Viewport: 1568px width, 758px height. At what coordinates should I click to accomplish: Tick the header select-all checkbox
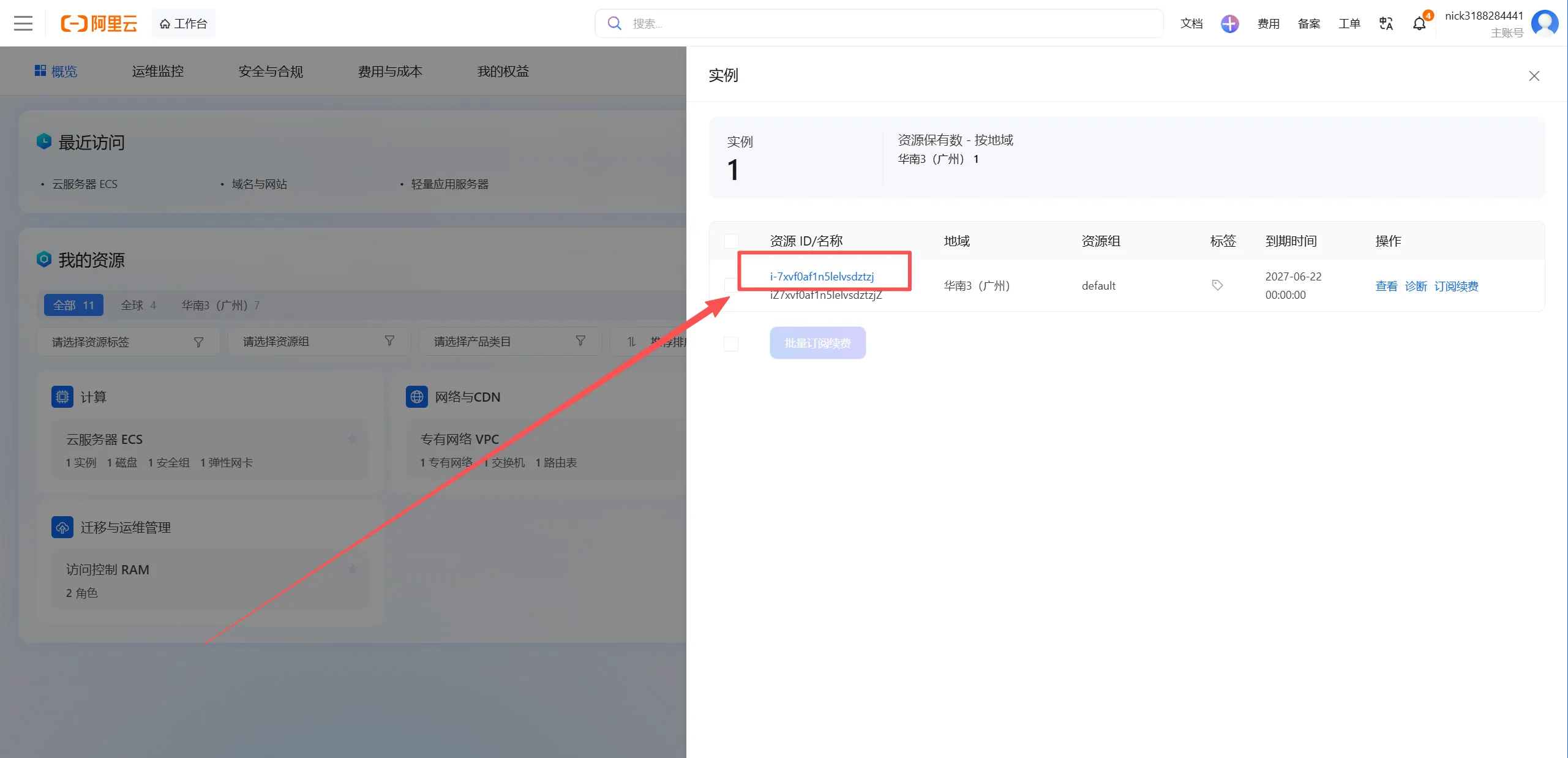click(x=731, y=241)
